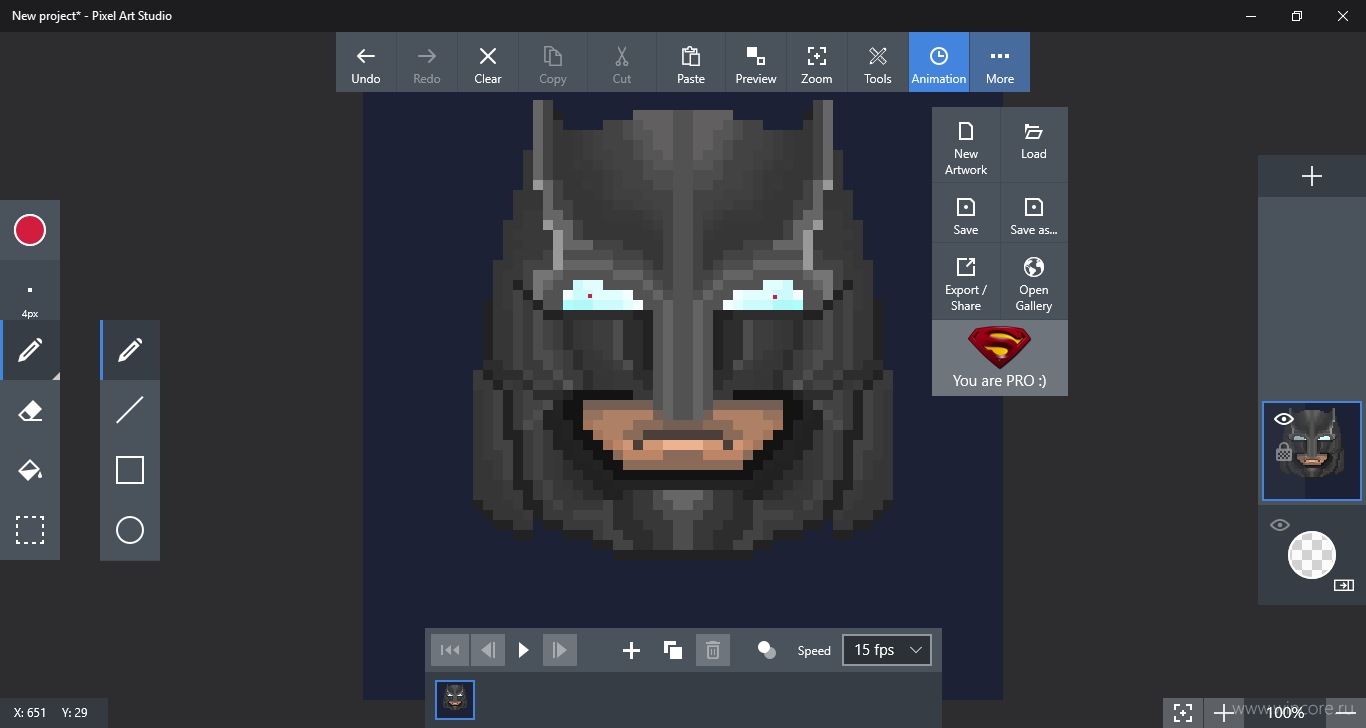Step to the next animation frame
The height and width of the screenshot is (728, 1366).
coord(560,650)
